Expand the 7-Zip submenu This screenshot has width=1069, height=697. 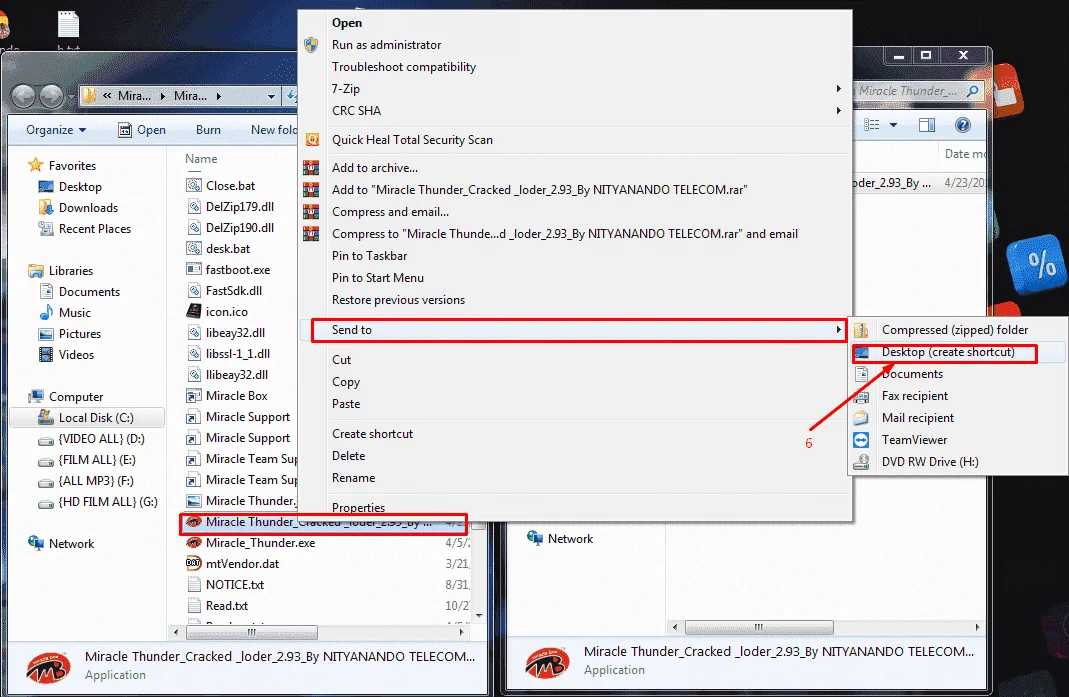[576, 89]
